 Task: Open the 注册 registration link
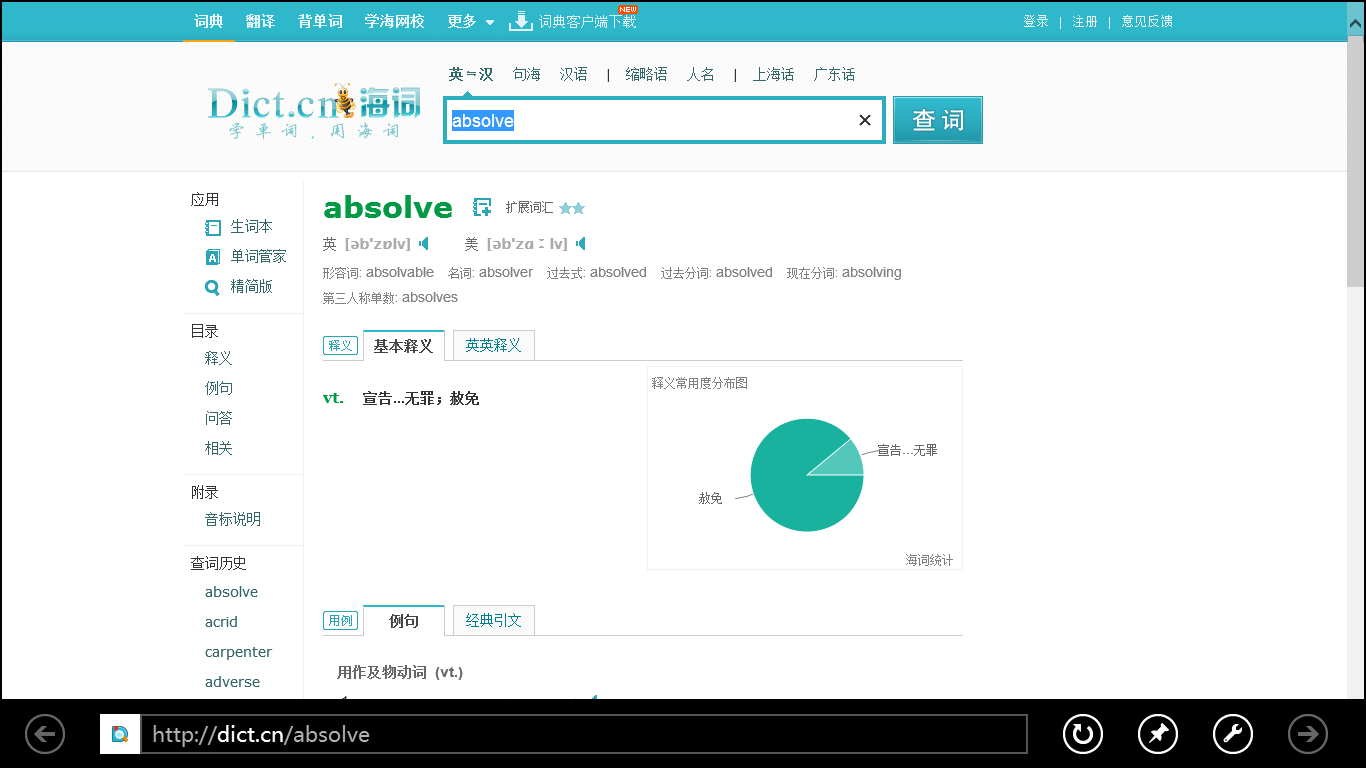point(1085,21)
